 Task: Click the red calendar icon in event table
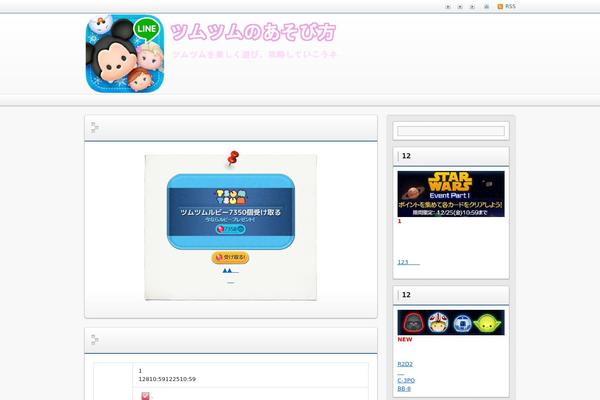click(x=146, y=396)
